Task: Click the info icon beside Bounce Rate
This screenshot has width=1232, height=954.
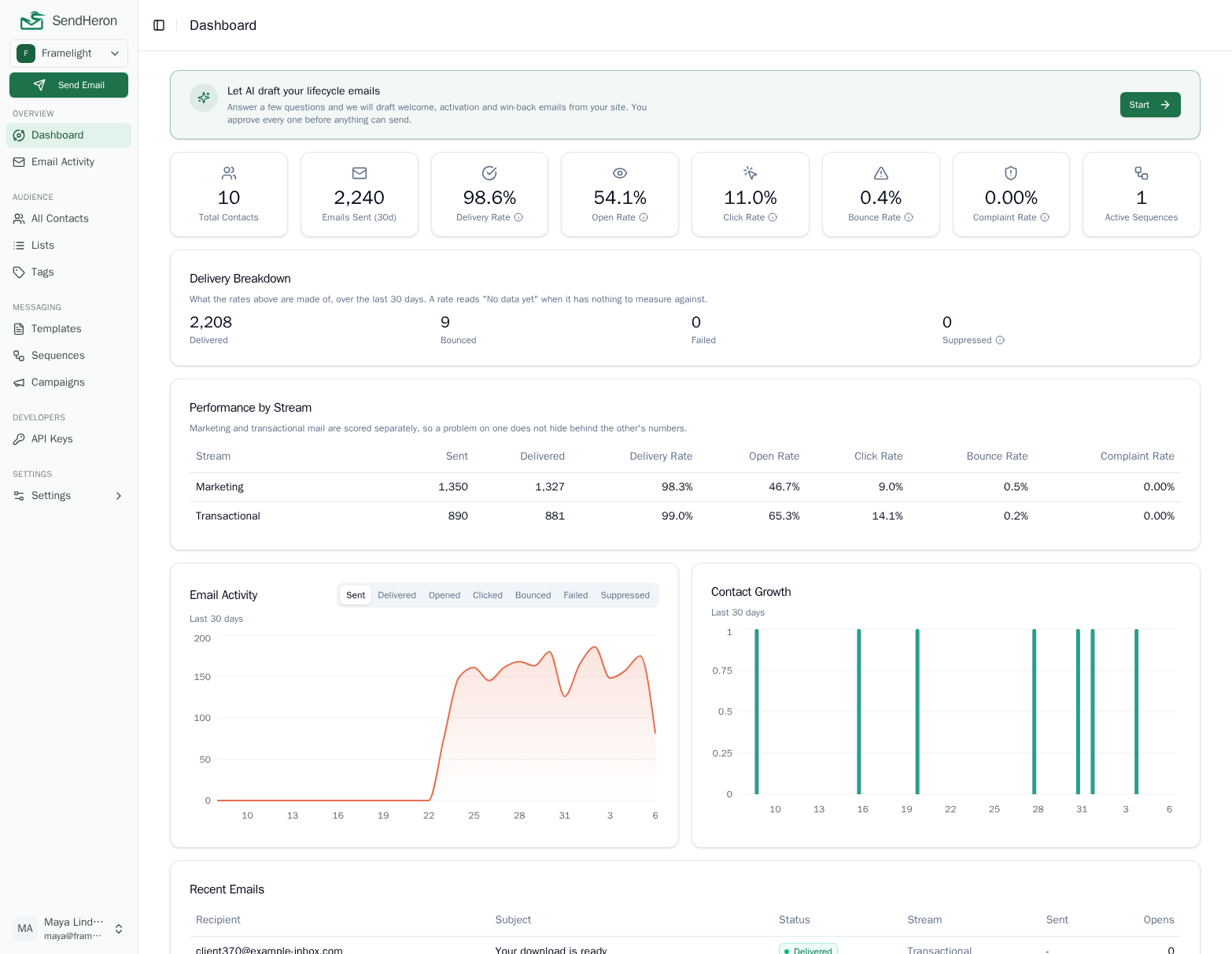Action: coord(909,217)
